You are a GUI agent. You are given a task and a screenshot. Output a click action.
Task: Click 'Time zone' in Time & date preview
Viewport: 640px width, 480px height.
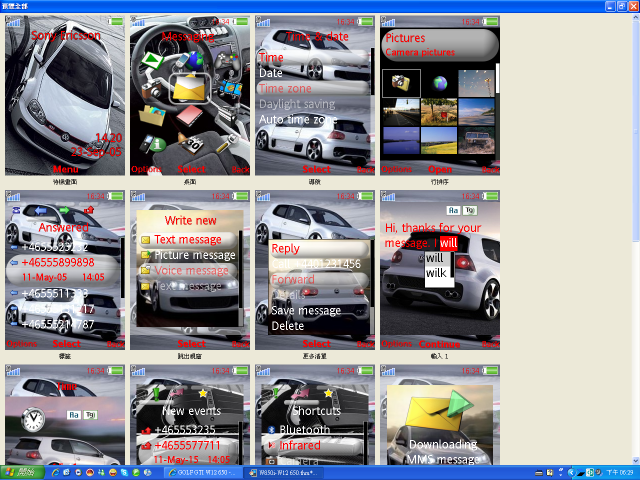point(285,89)
